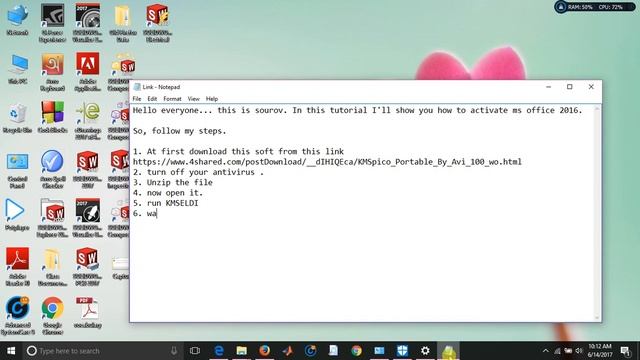This screenshot has width=640, height=360.
Task: Select the orange Avro Keyboard desktop icon
Action: [52, 71]
